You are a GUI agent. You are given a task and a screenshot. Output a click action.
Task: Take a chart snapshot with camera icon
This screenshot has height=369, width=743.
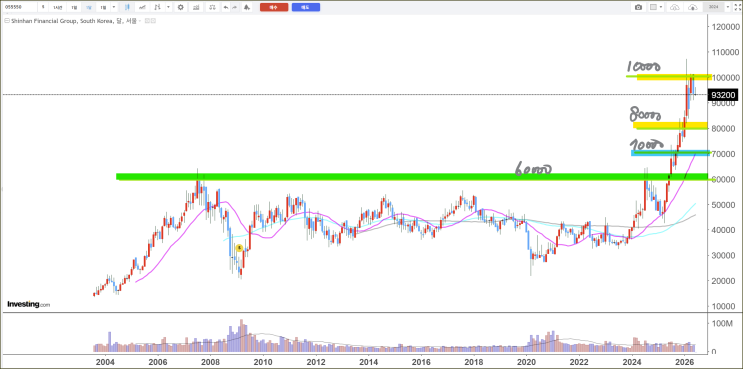(x=638, y=7)
